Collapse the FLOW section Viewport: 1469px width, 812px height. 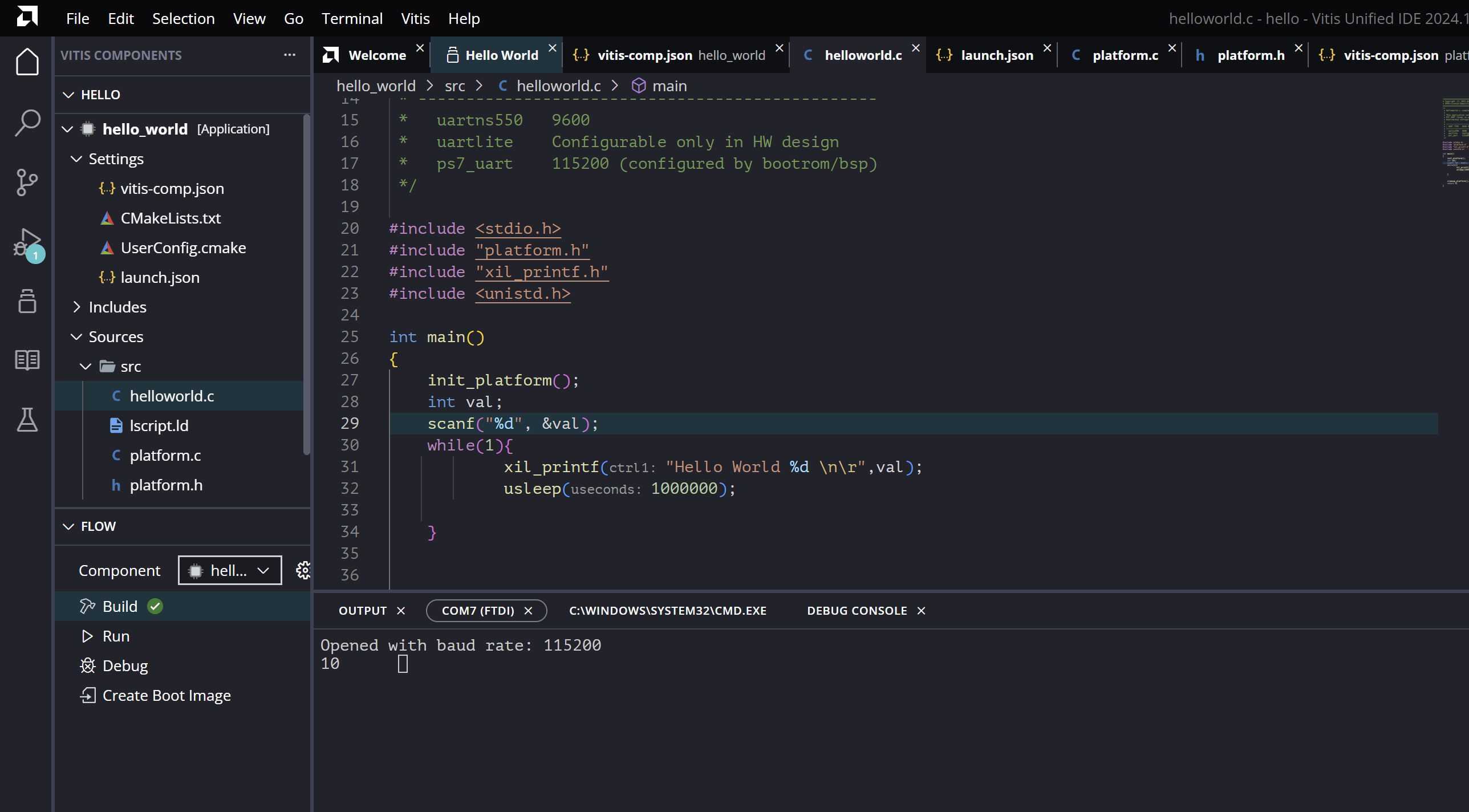pos(68,526)
